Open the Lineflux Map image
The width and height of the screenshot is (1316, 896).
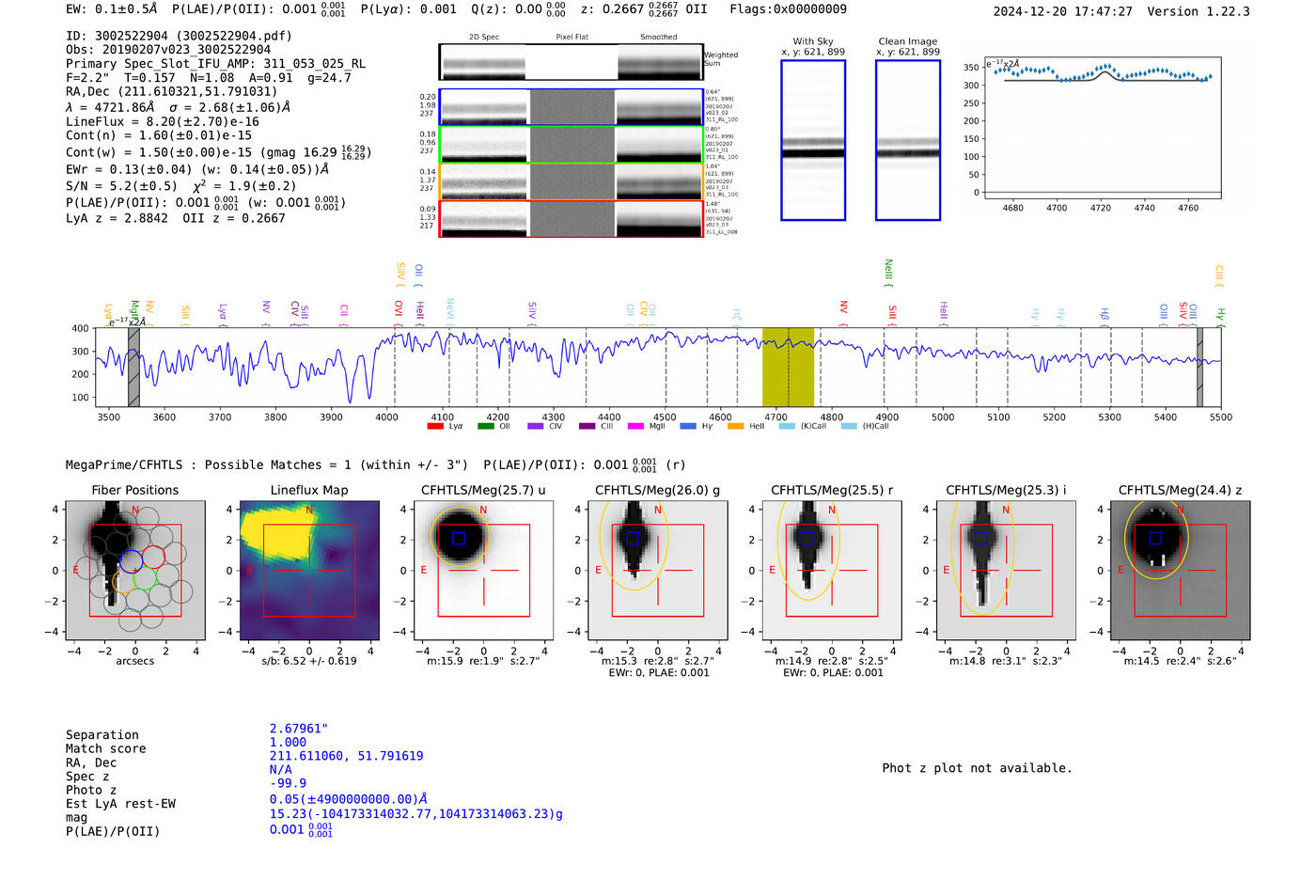[309, 570]
